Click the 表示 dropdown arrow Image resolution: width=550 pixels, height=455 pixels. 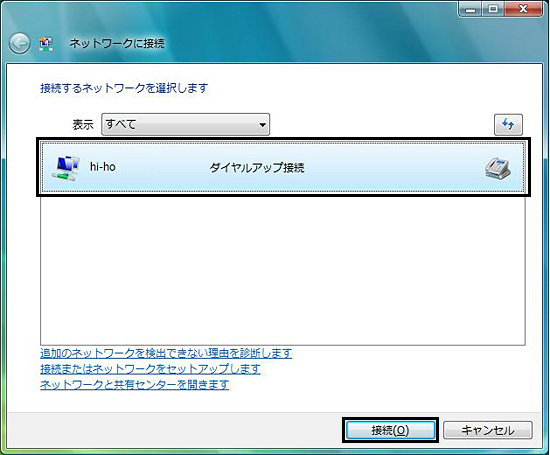[x=262, y=125]
